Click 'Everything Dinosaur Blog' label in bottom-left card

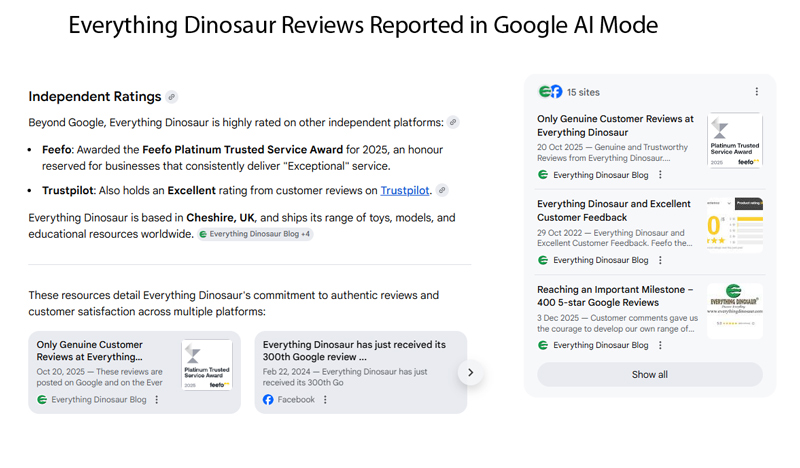click(x=98, y=400)
